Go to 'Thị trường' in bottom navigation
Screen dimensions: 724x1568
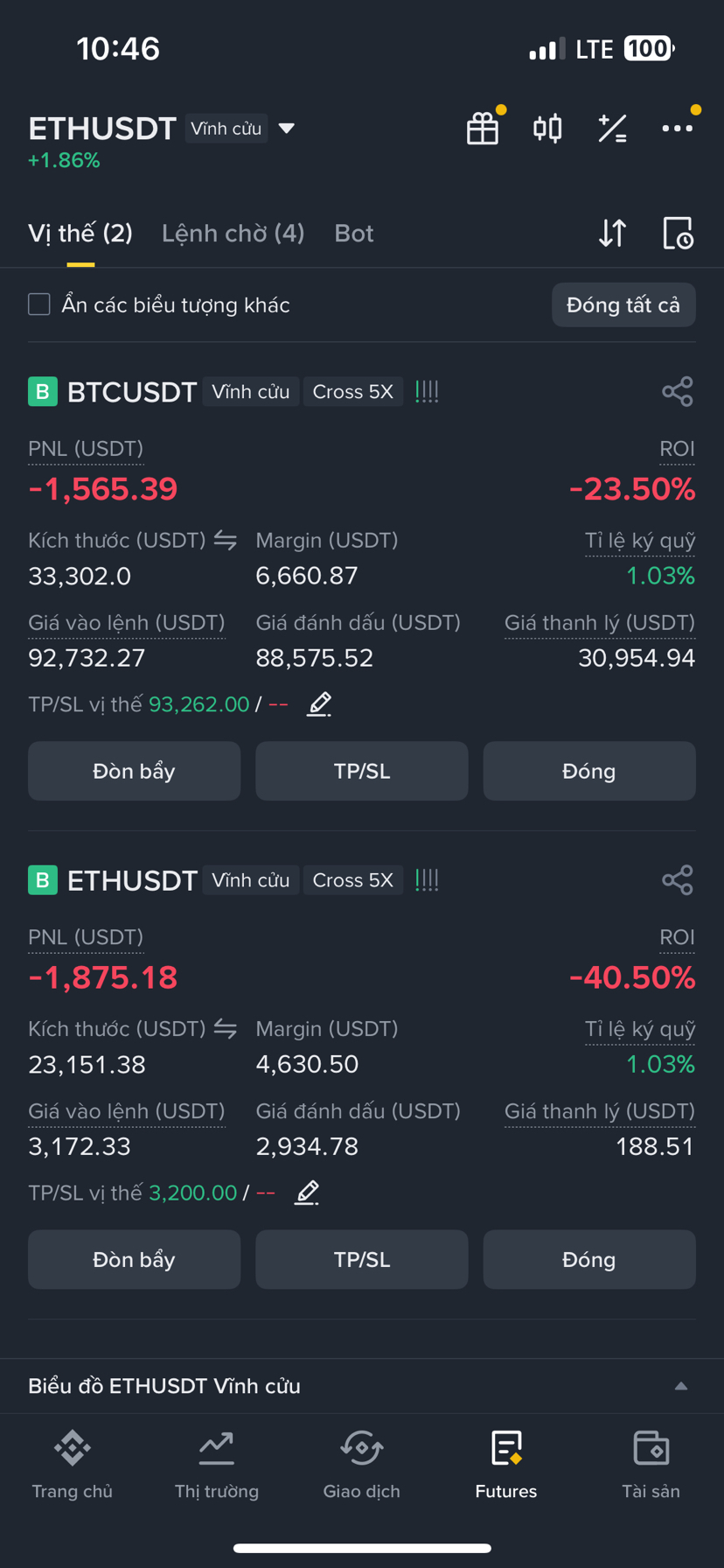(x=217, y=1465)
